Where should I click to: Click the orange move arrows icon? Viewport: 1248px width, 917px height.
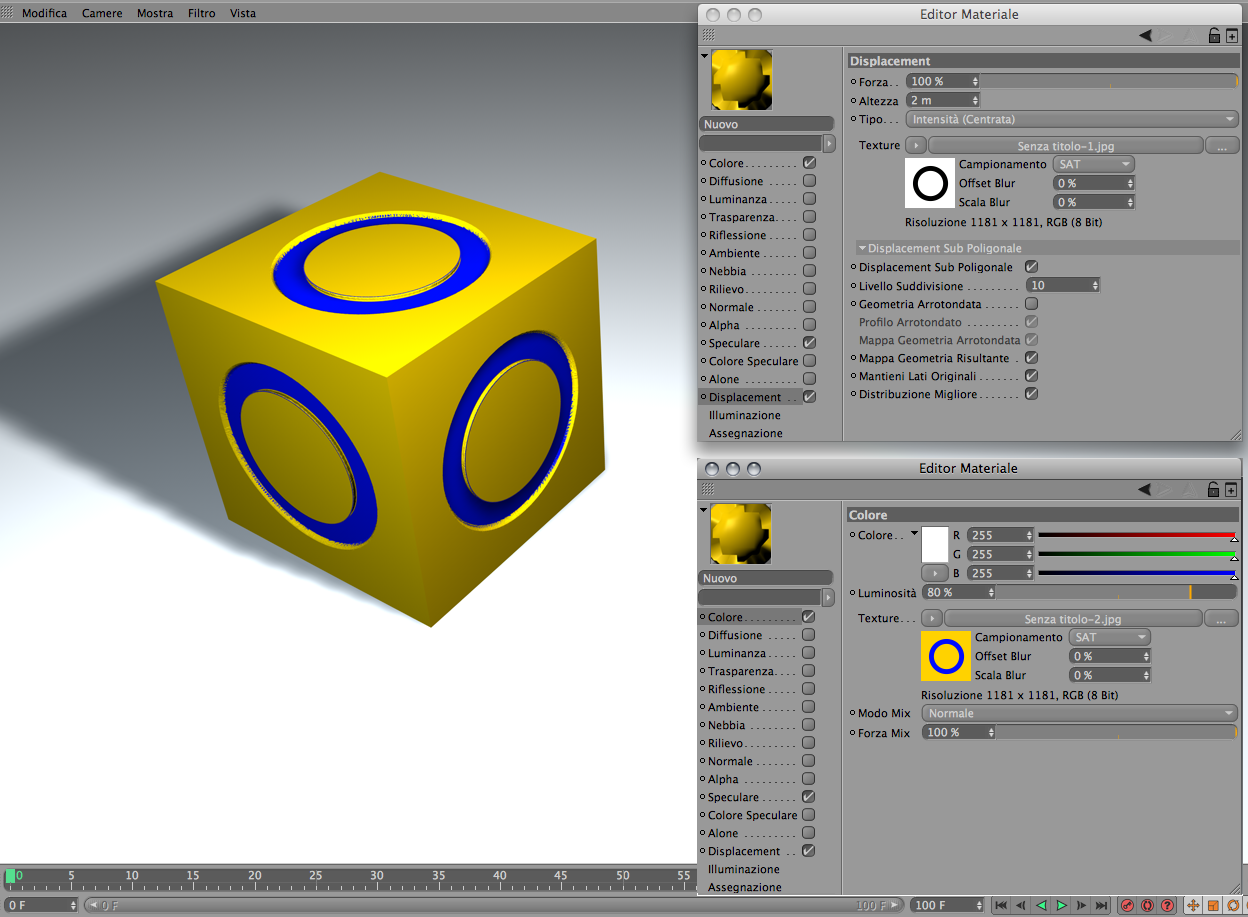(1193, 905)
